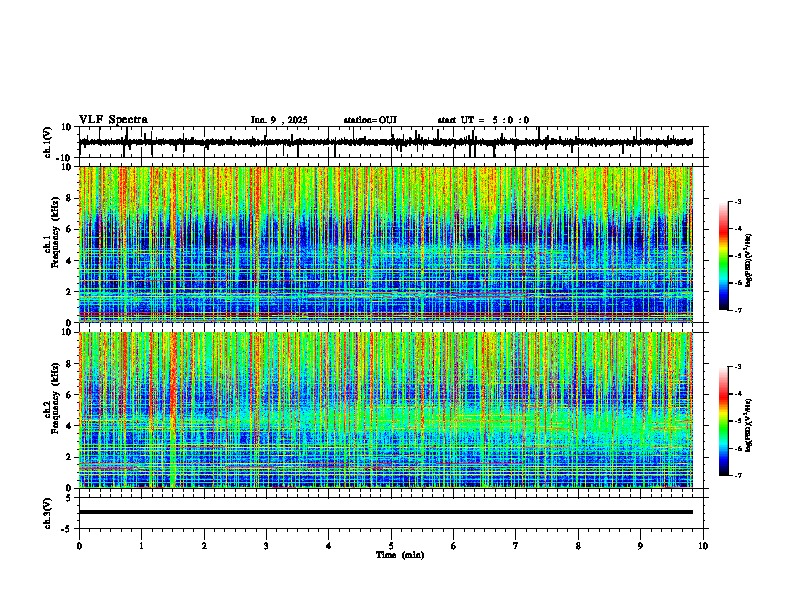Click the time axis tick label "10"

click(703, 546)
